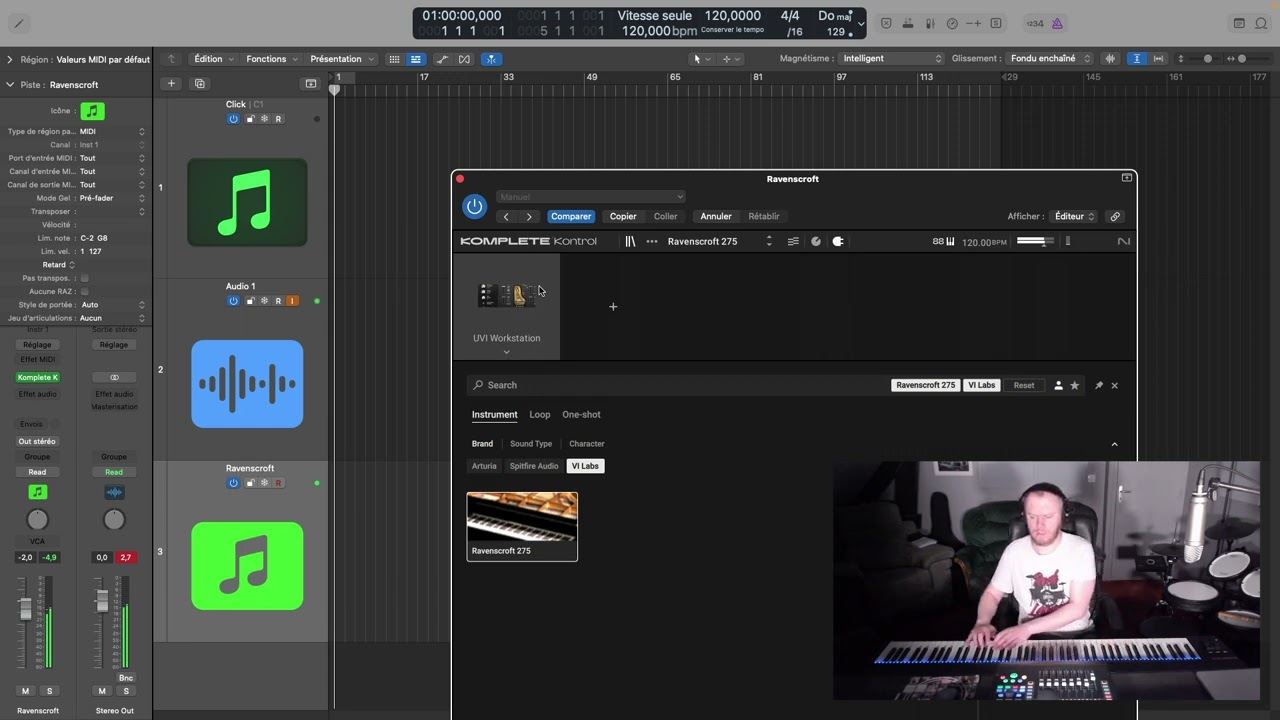Select the Character filter tab
The image size is (1280, 720).
587,444
